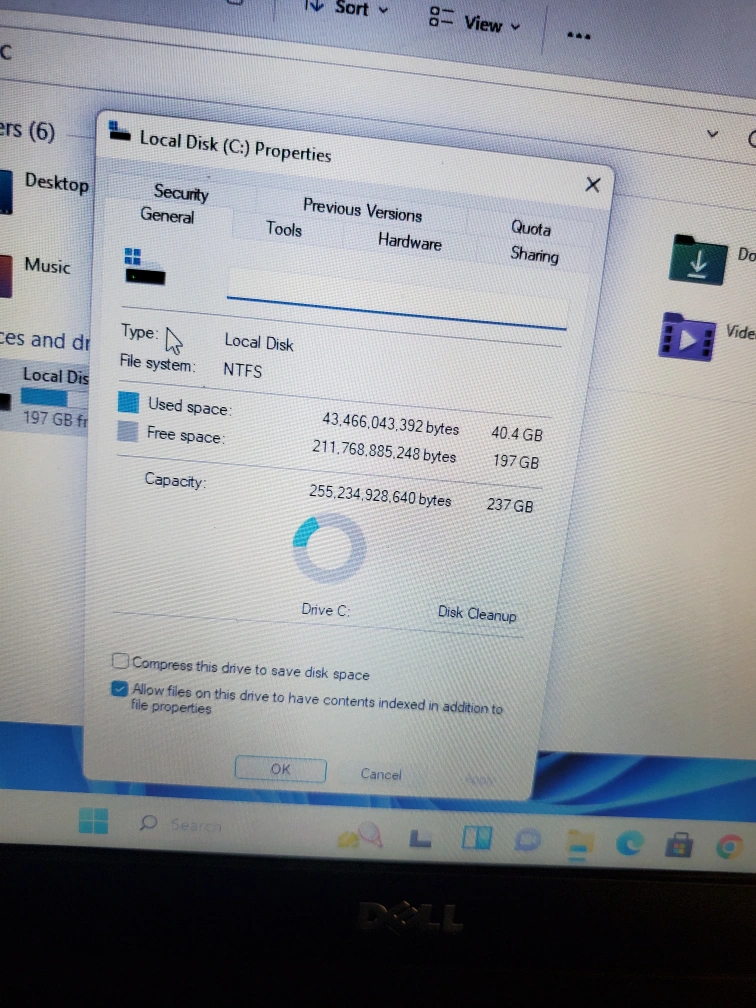The height and width of the screenshot is (1008, 756).
Task: Click the Disk Cleanup button
Action: pyautogui.click(x=476, y=613)
